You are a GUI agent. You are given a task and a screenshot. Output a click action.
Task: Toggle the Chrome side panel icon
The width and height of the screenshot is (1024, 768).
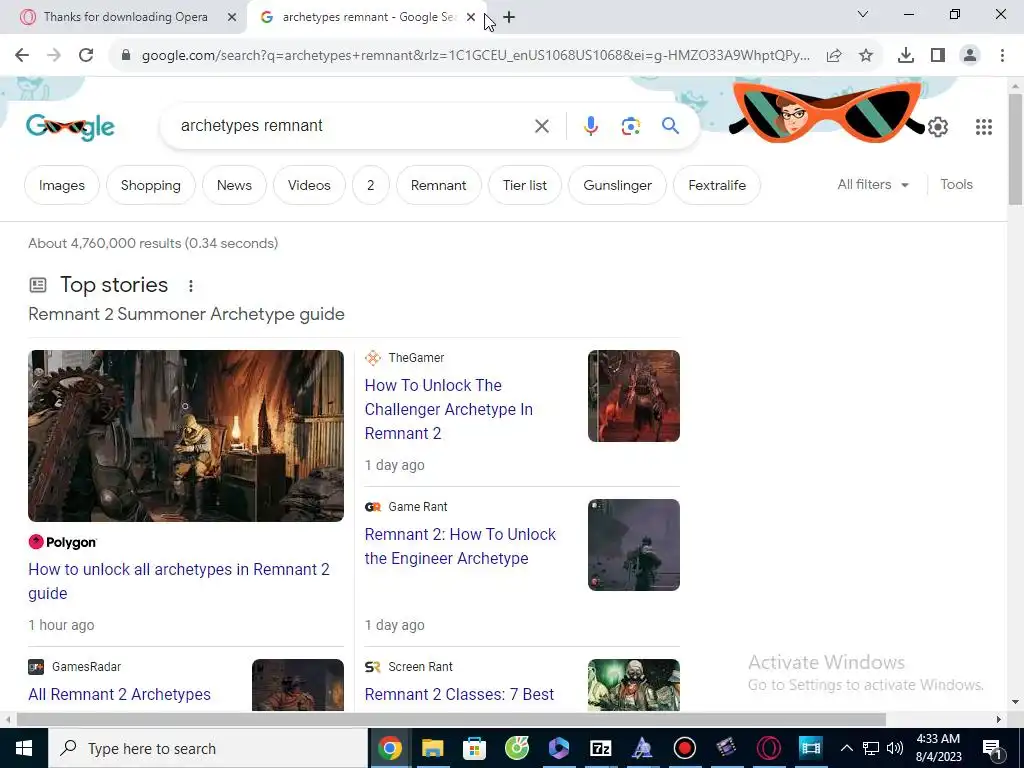[938, 56]
